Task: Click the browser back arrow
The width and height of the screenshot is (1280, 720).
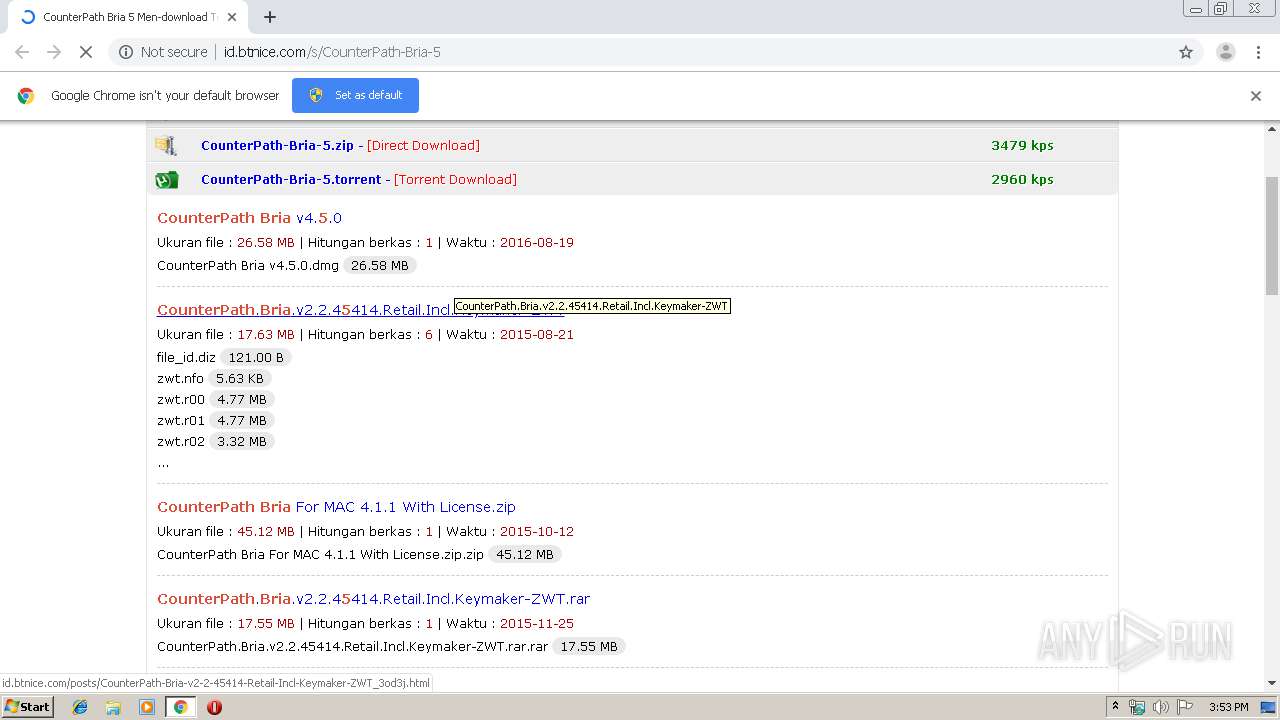Action: pyautogui.click(x=22, y=52)
